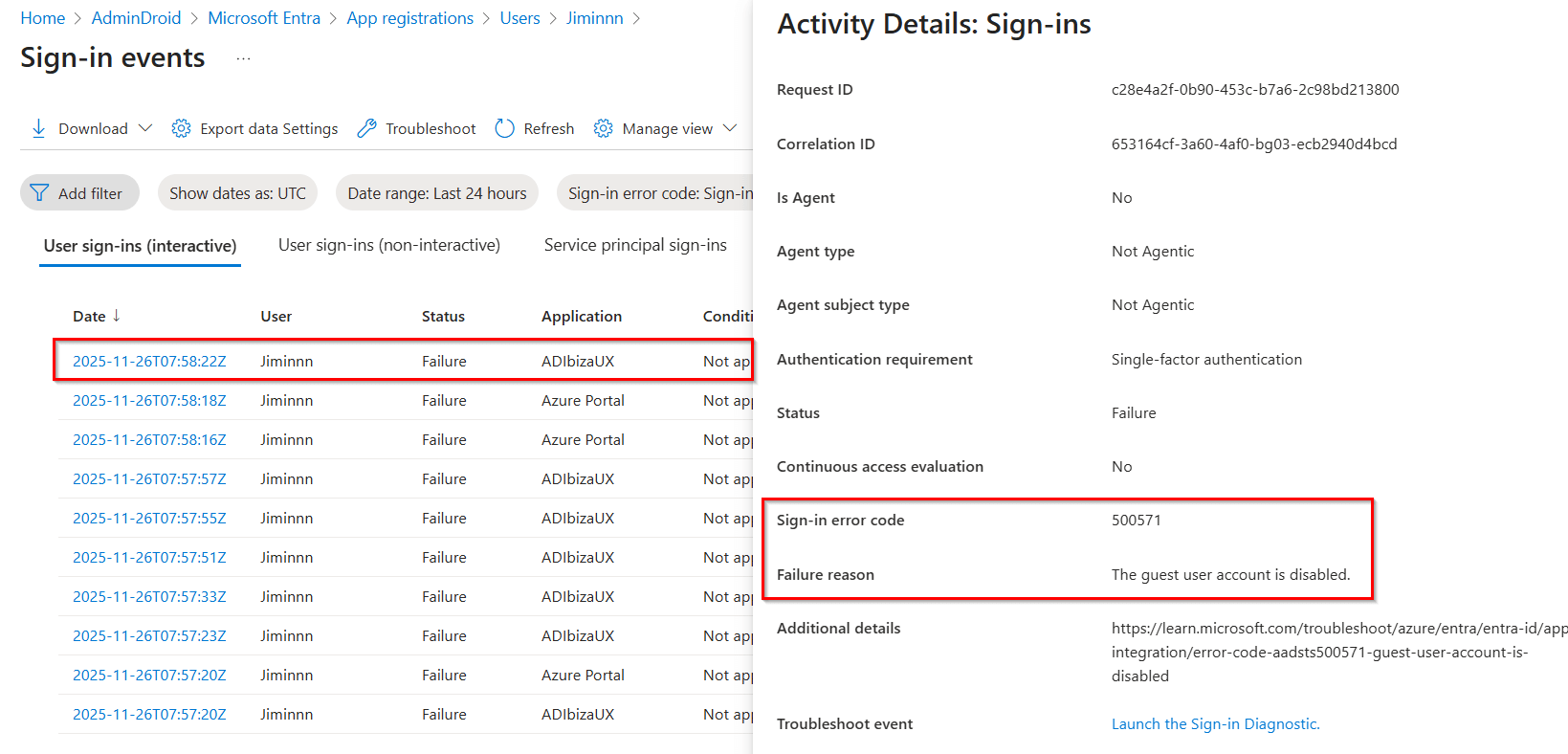Expand the Download dropdown chevron

pyautogui.click(x=145, y=127)
